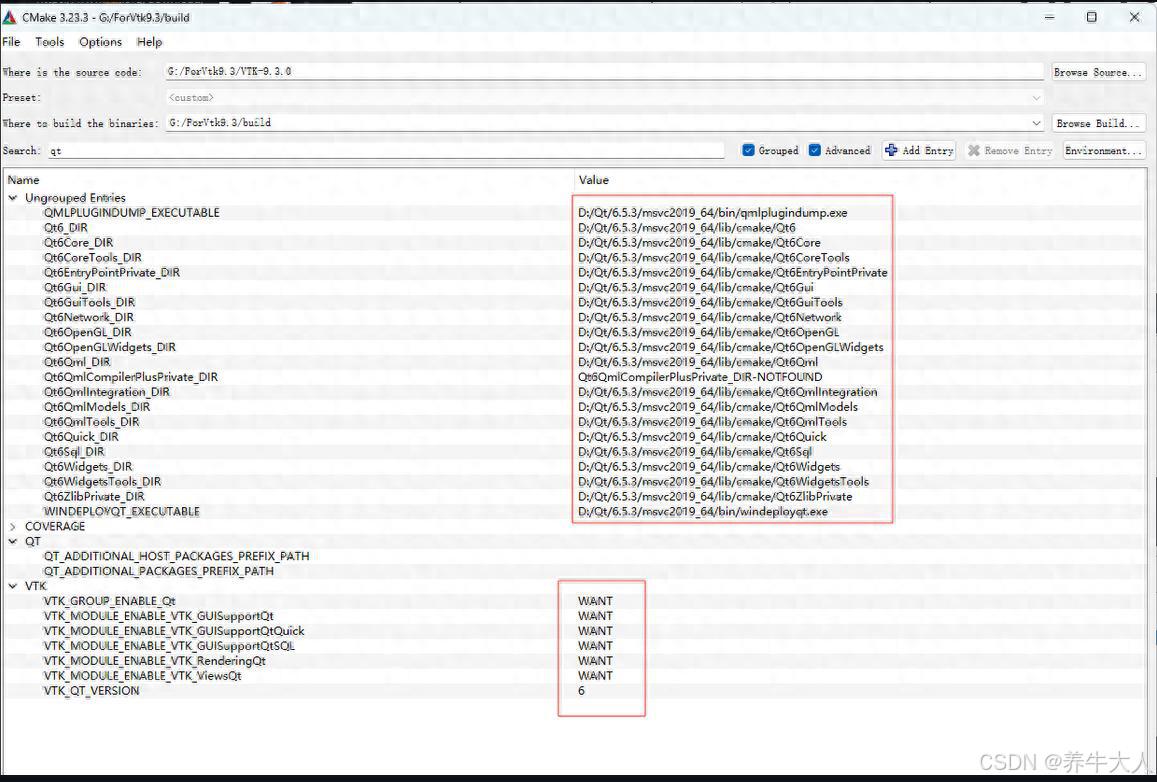Select the Qt6GuiTools_DIR entry

[x=89, y=302]
